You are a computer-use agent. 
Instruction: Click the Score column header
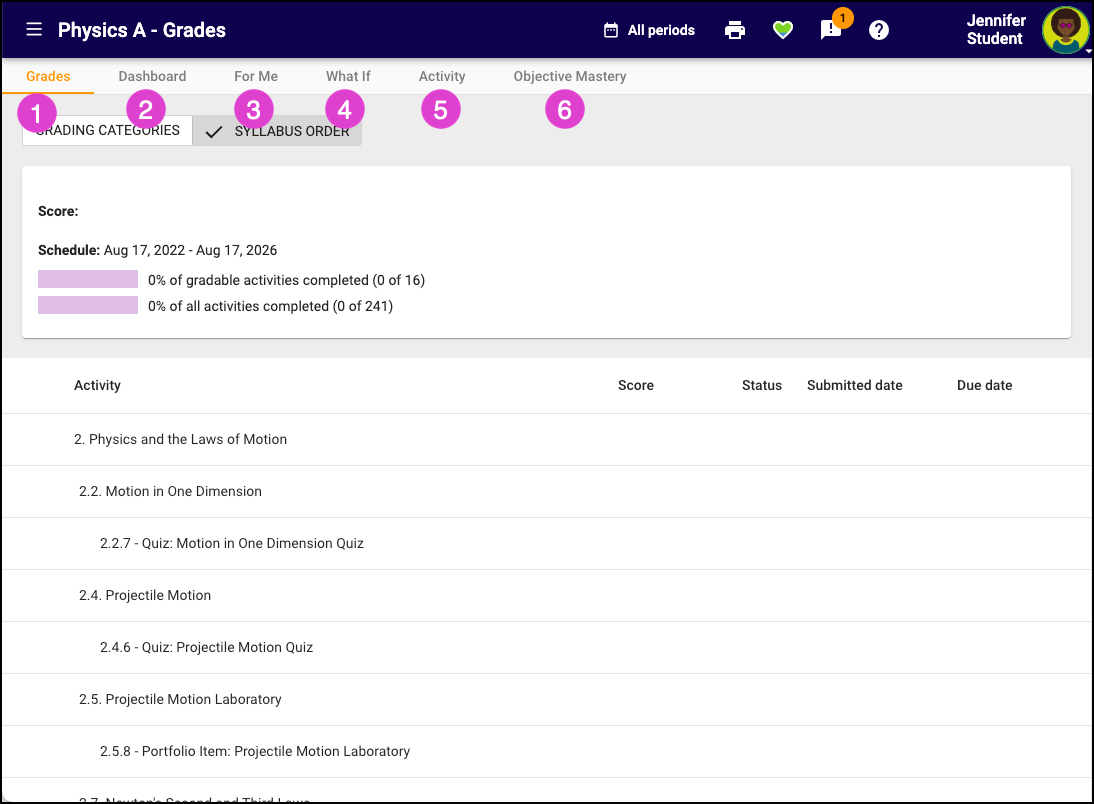click(x=636, y=385)
